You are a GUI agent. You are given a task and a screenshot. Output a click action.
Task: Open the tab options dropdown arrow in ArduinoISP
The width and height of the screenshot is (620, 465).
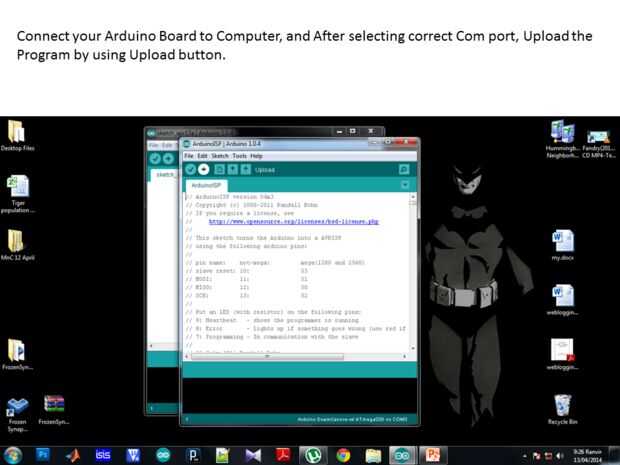click(405, 185)
